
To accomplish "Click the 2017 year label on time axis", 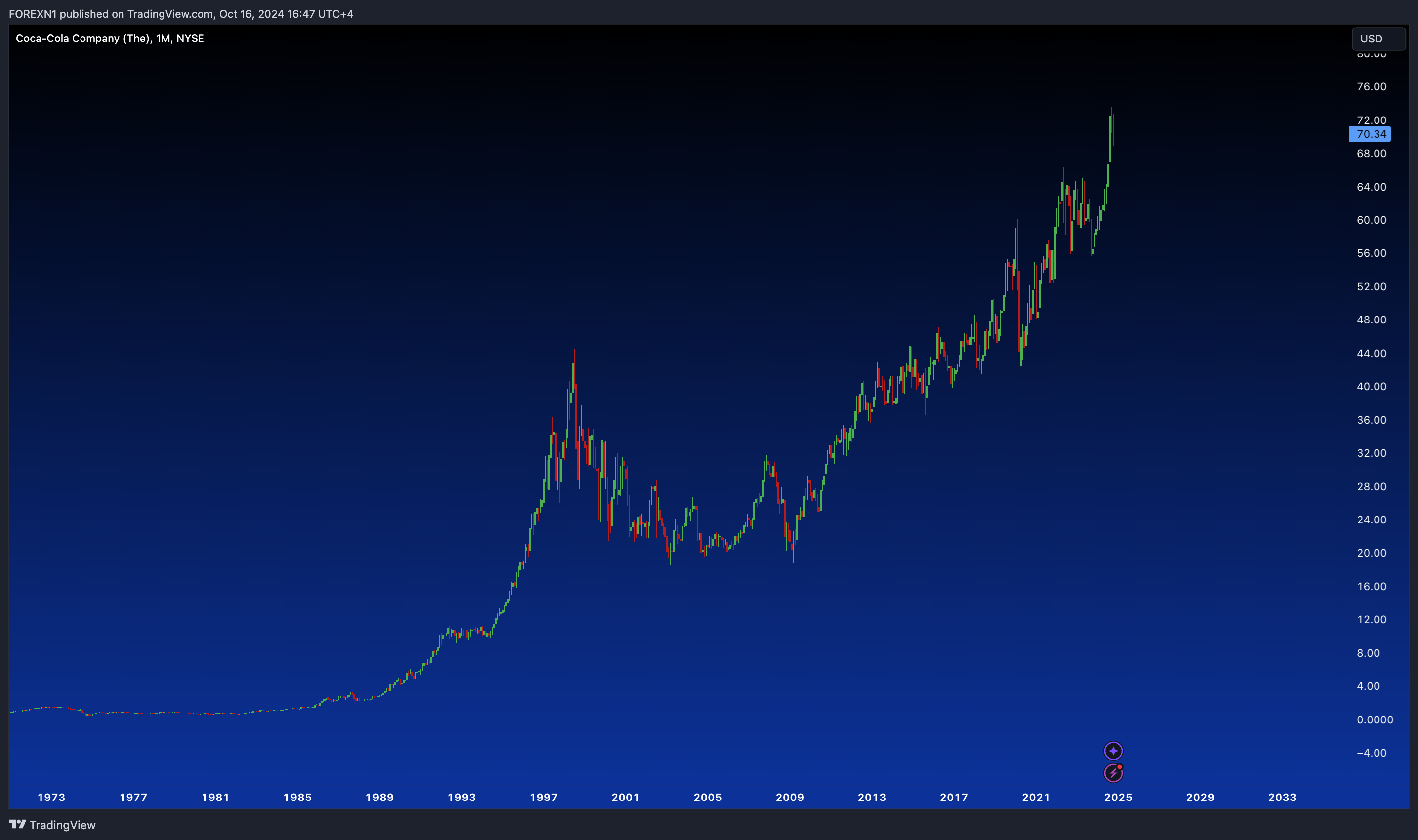I will coord(954,797).
